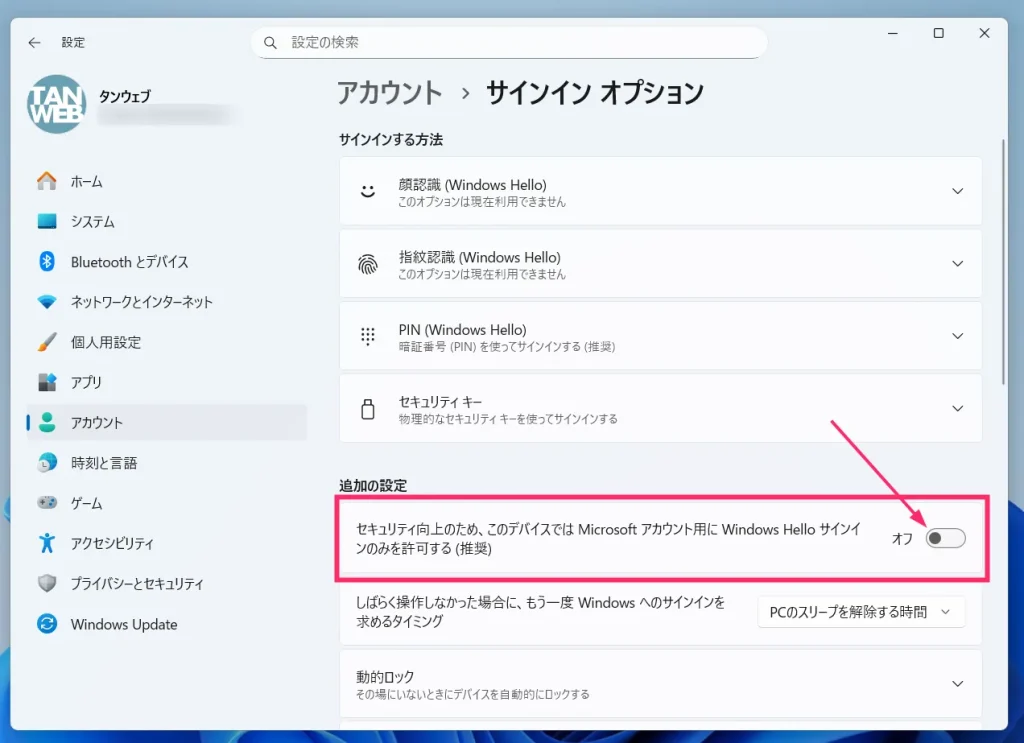
Task: Click the Windows Update sync icon
Action: 46,624
